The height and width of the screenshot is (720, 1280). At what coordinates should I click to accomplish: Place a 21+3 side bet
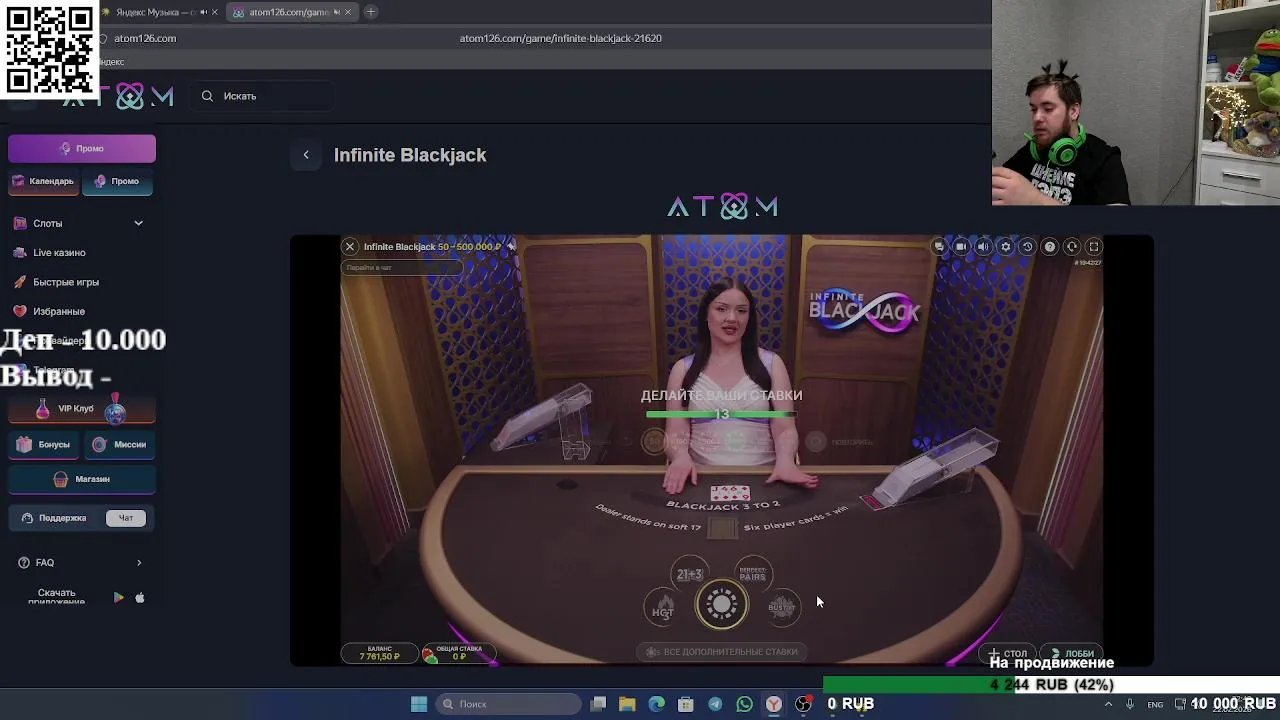[690, 574]
